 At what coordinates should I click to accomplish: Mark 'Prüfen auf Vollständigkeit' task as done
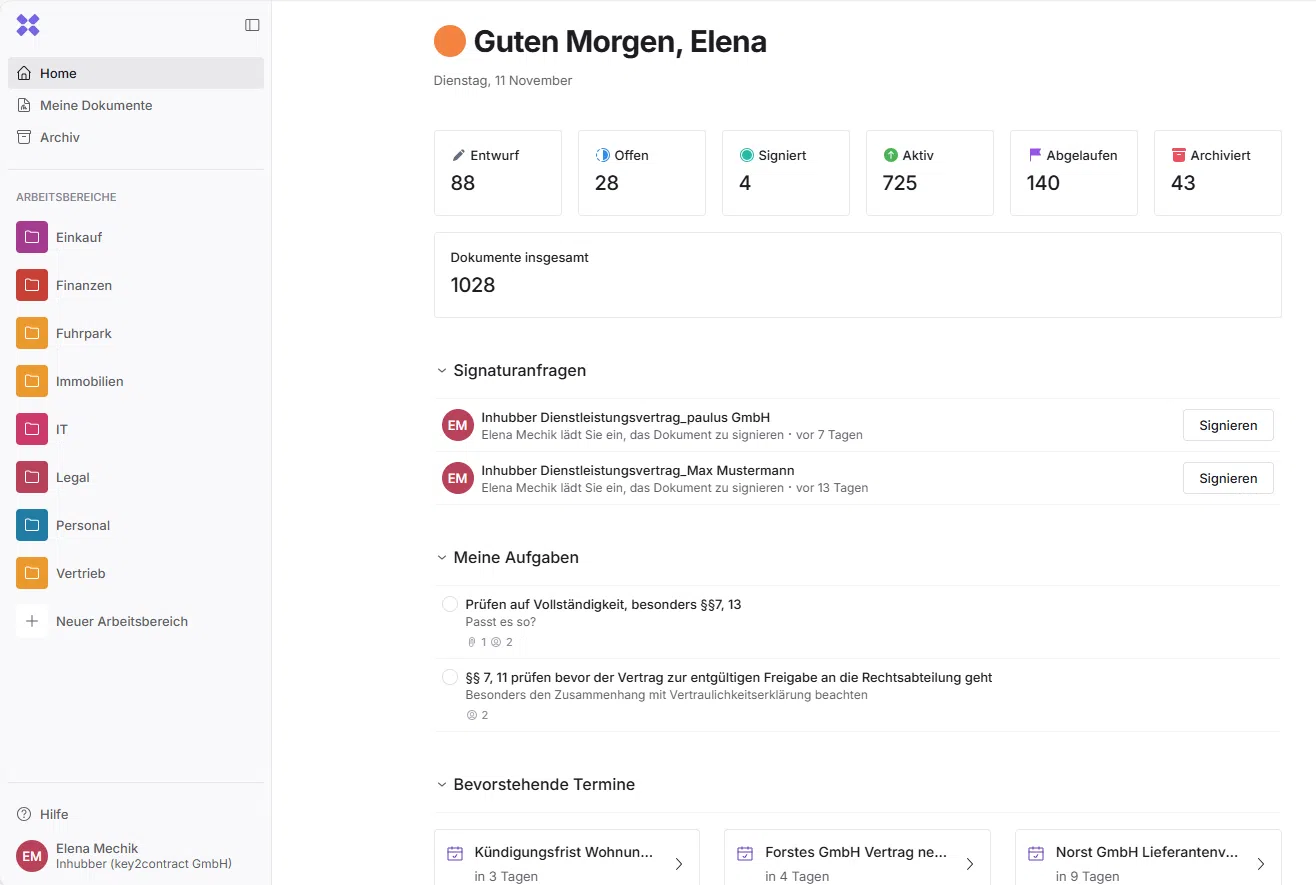click(450, 604)
